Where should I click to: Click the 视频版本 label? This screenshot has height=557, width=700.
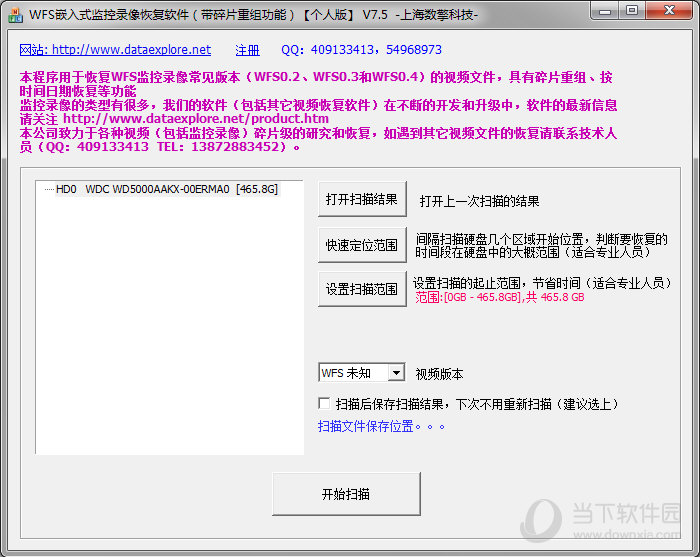click(439, 373)
